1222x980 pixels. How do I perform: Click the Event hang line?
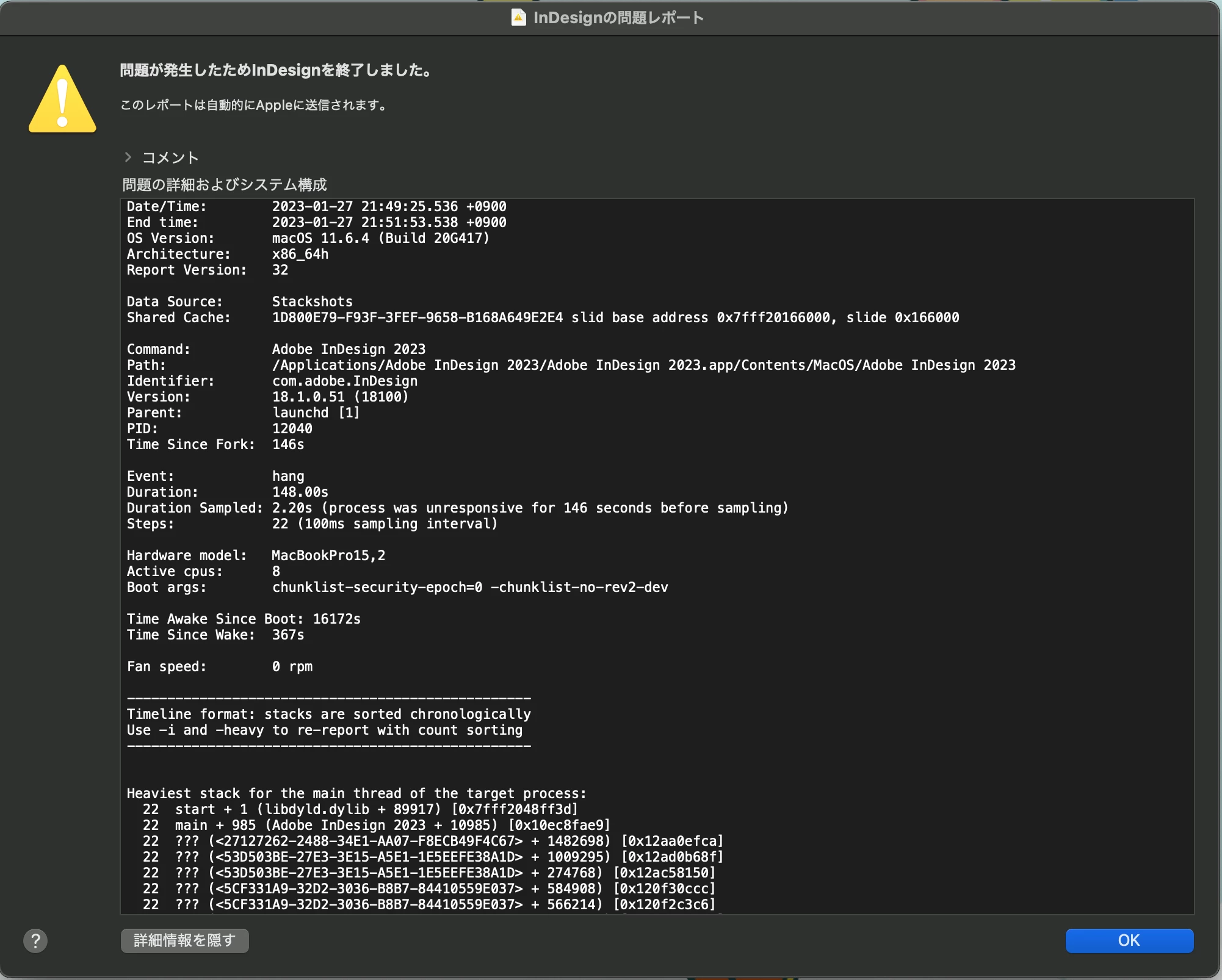pos(215,476)
